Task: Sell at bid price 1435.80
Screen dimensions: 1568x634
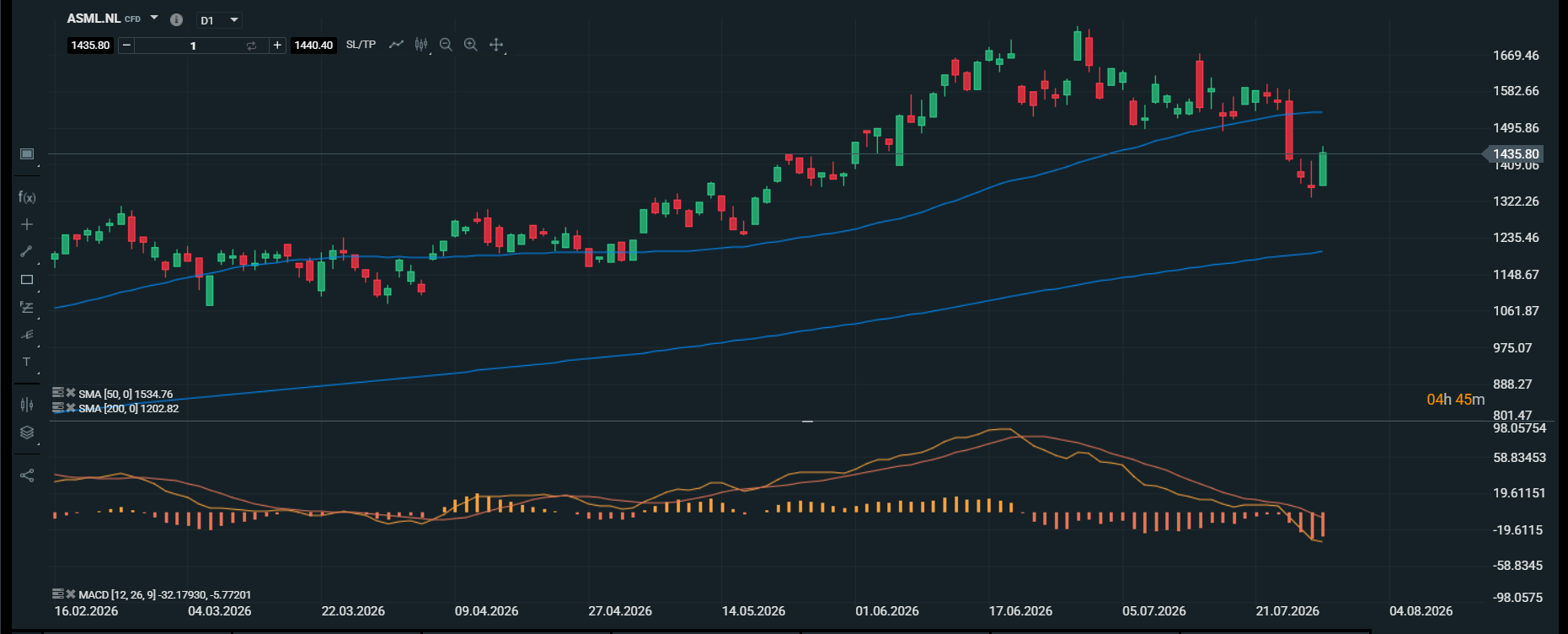Action: (x=90, y=46)
